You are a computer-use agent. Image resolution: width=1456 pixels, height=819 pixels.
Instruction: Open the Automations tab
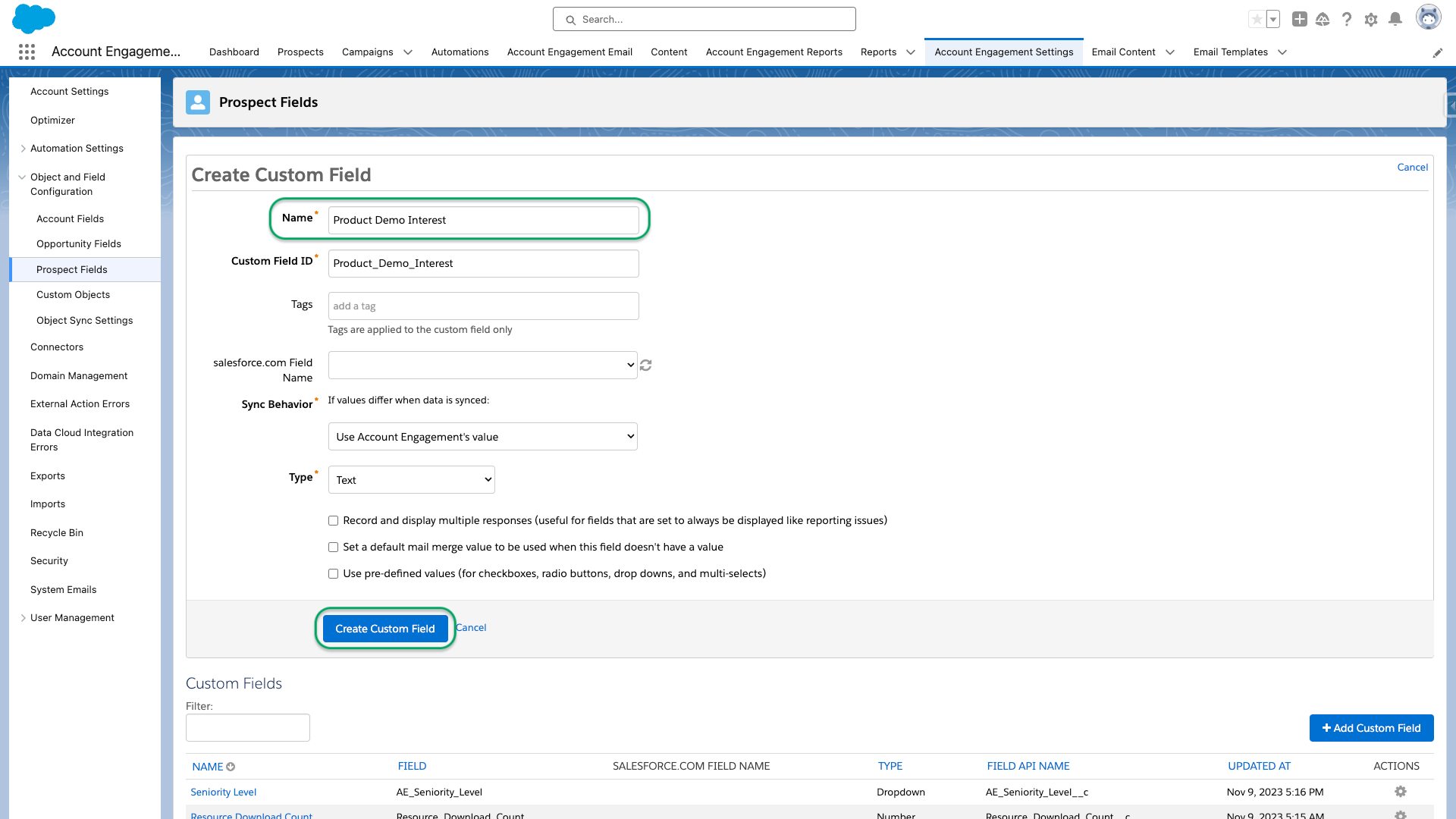click(x=460, y=52)
